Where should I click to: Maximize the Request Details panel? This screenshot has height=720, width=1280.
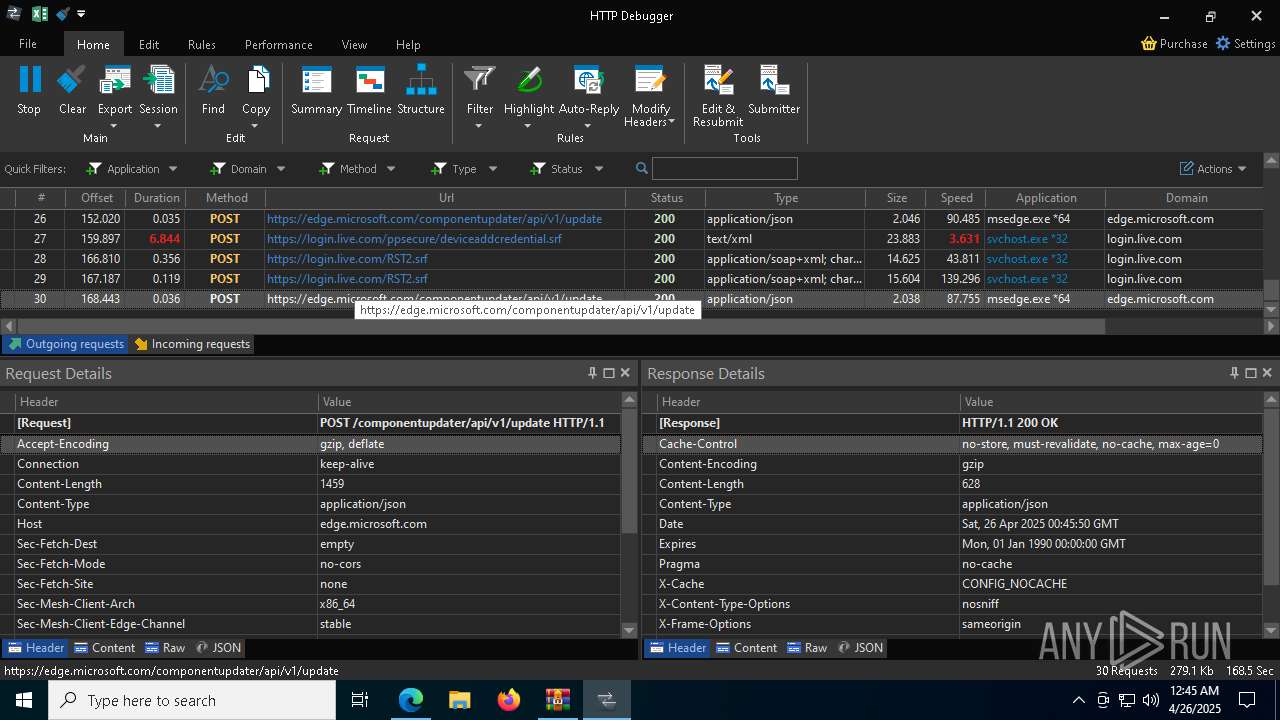tap(608, 373)
